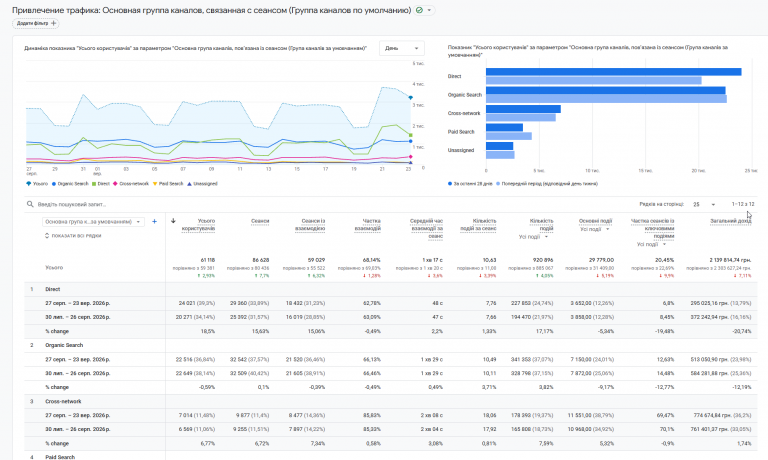Toggle the Cross-network series in the line chart legend

[131, 184]
